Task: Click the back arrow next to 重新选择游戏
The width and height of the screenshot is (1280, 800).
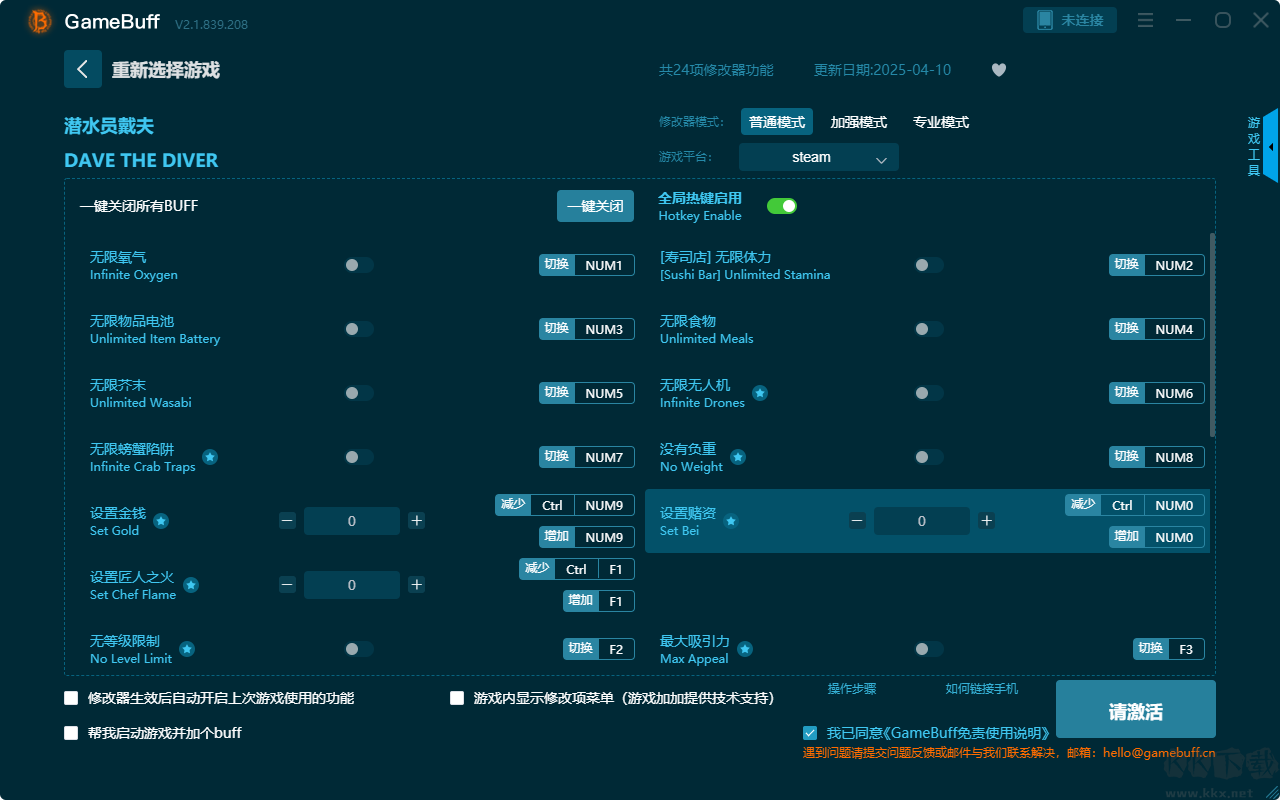Action: 83,69
